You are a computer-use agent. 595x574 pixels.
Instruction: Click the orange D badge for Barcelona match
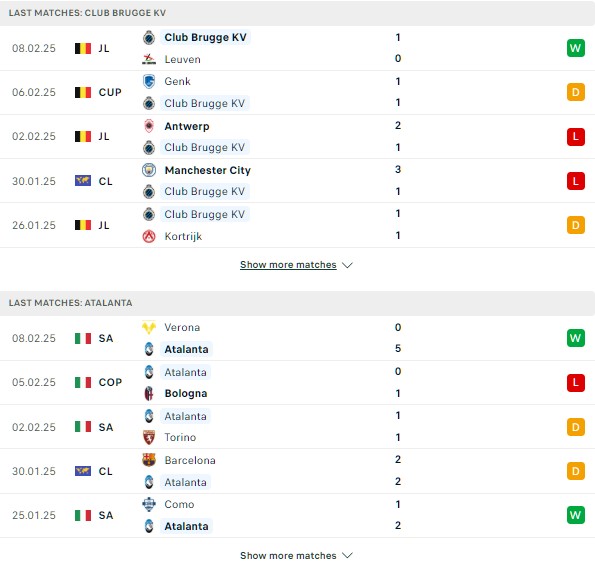coord(576,471)
